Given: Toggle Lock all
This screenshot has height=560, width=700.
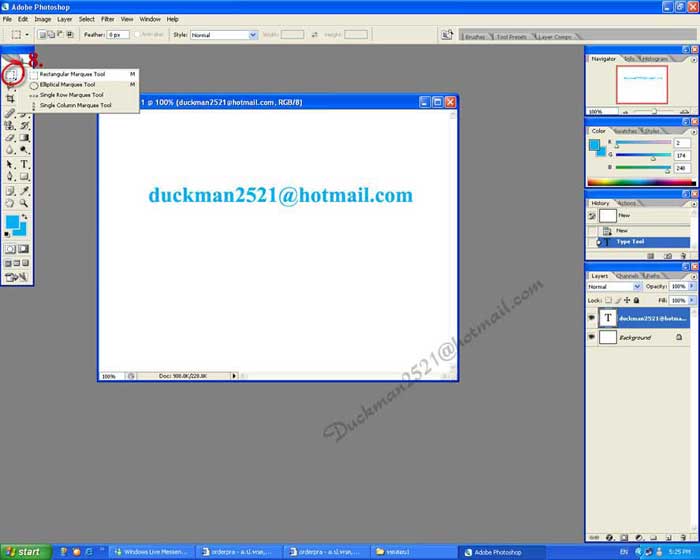Looking at the screenshot, I should (637, 300).
